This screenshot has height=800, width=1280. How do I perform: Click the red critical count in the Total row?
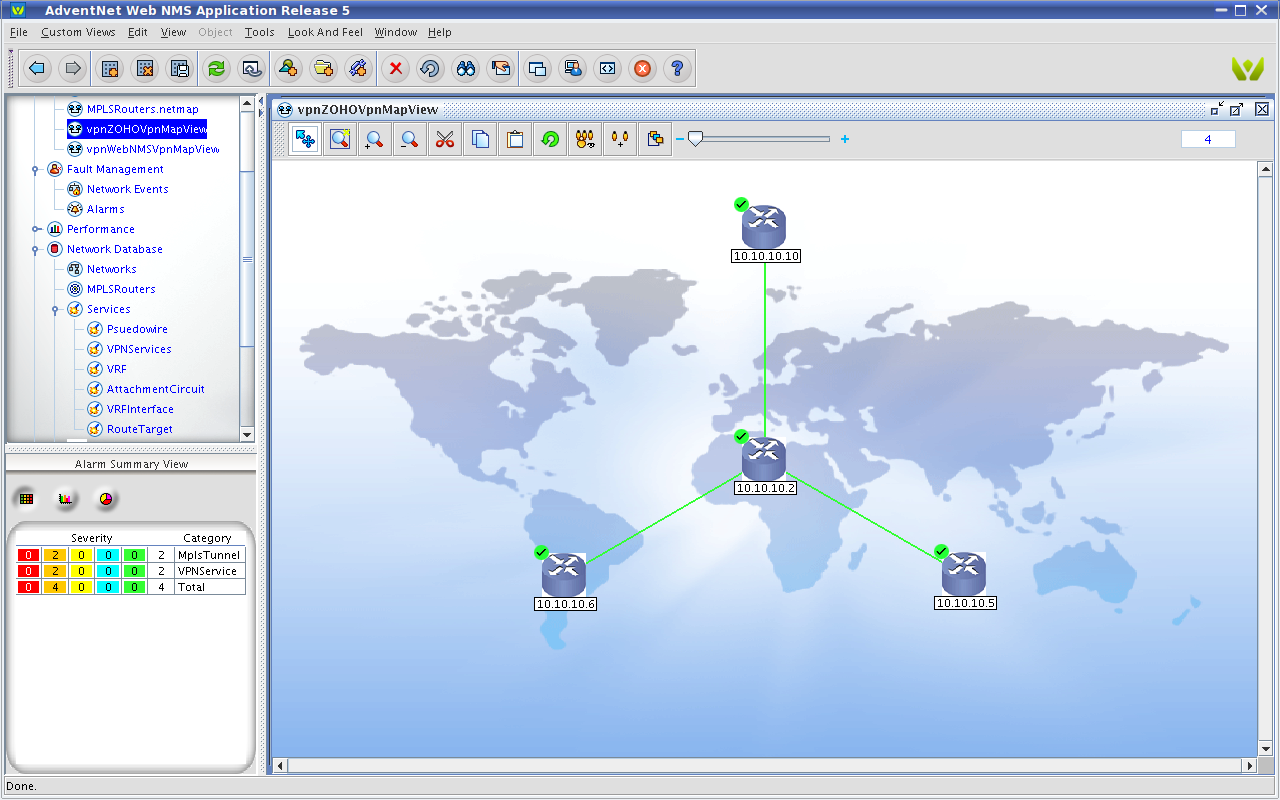28,587
